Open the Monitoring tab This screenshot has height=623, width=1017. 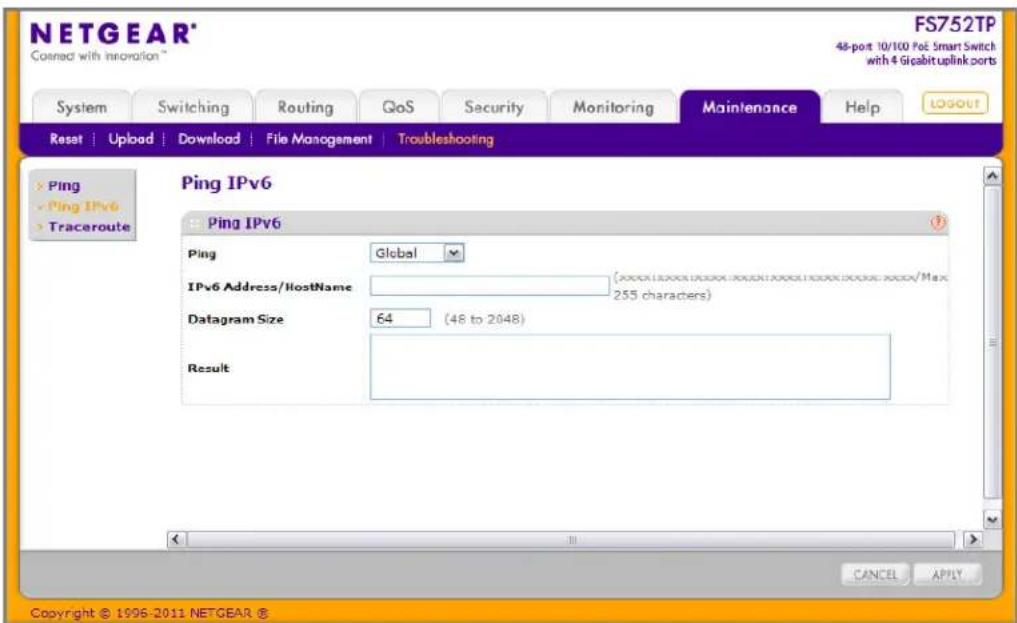[613, 107]
